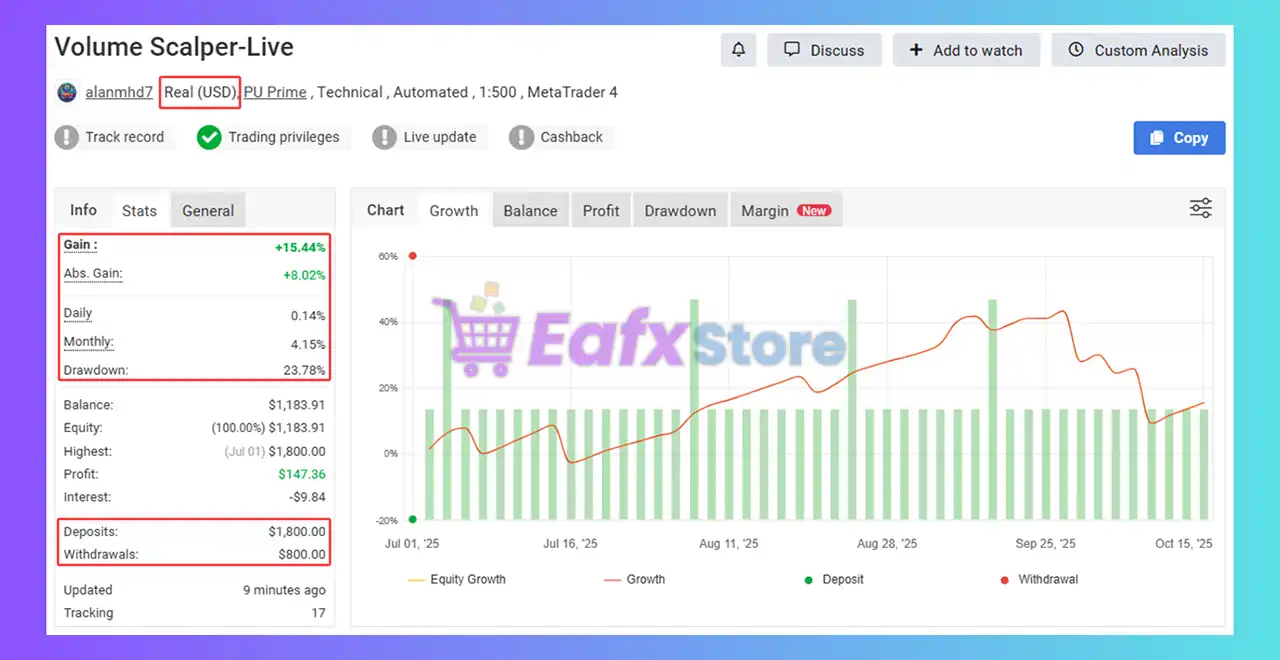
Task: Click the alanmhd7 user avatar
Action: (x=67, y=93)
